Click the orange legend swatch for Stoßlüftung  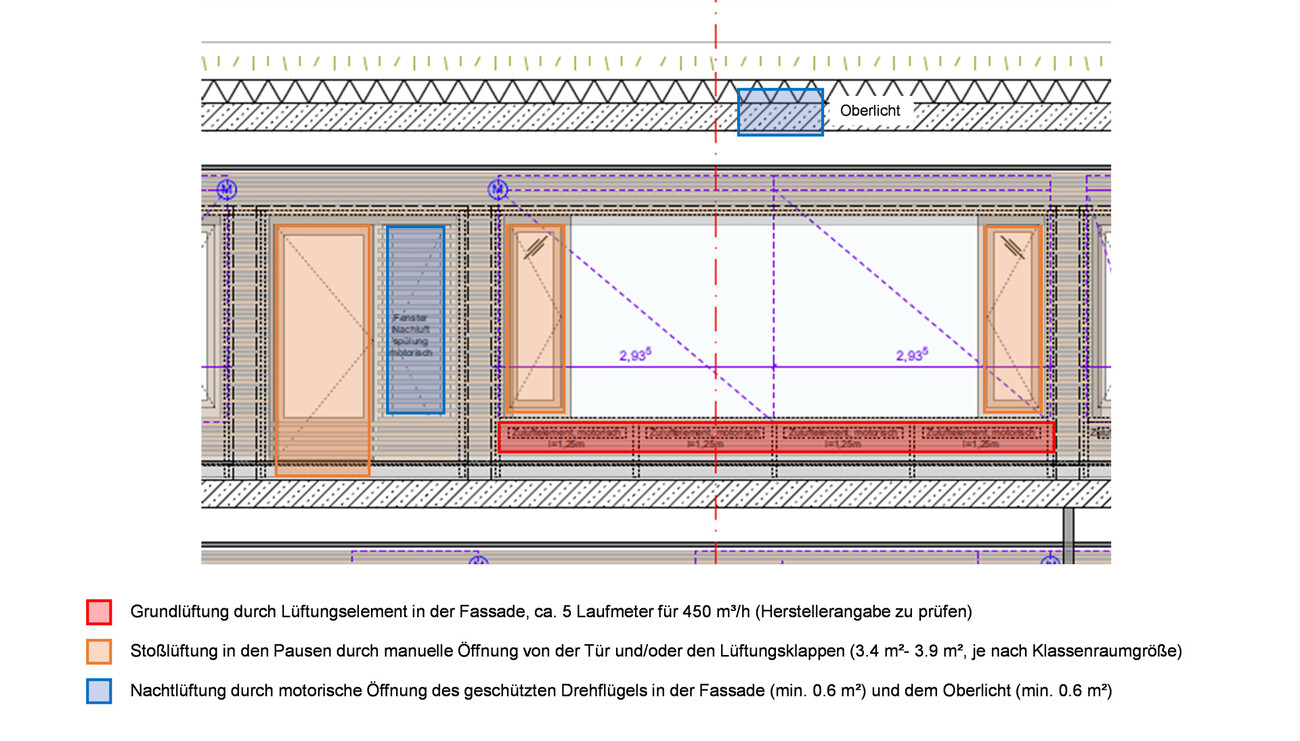pos(99,652)
